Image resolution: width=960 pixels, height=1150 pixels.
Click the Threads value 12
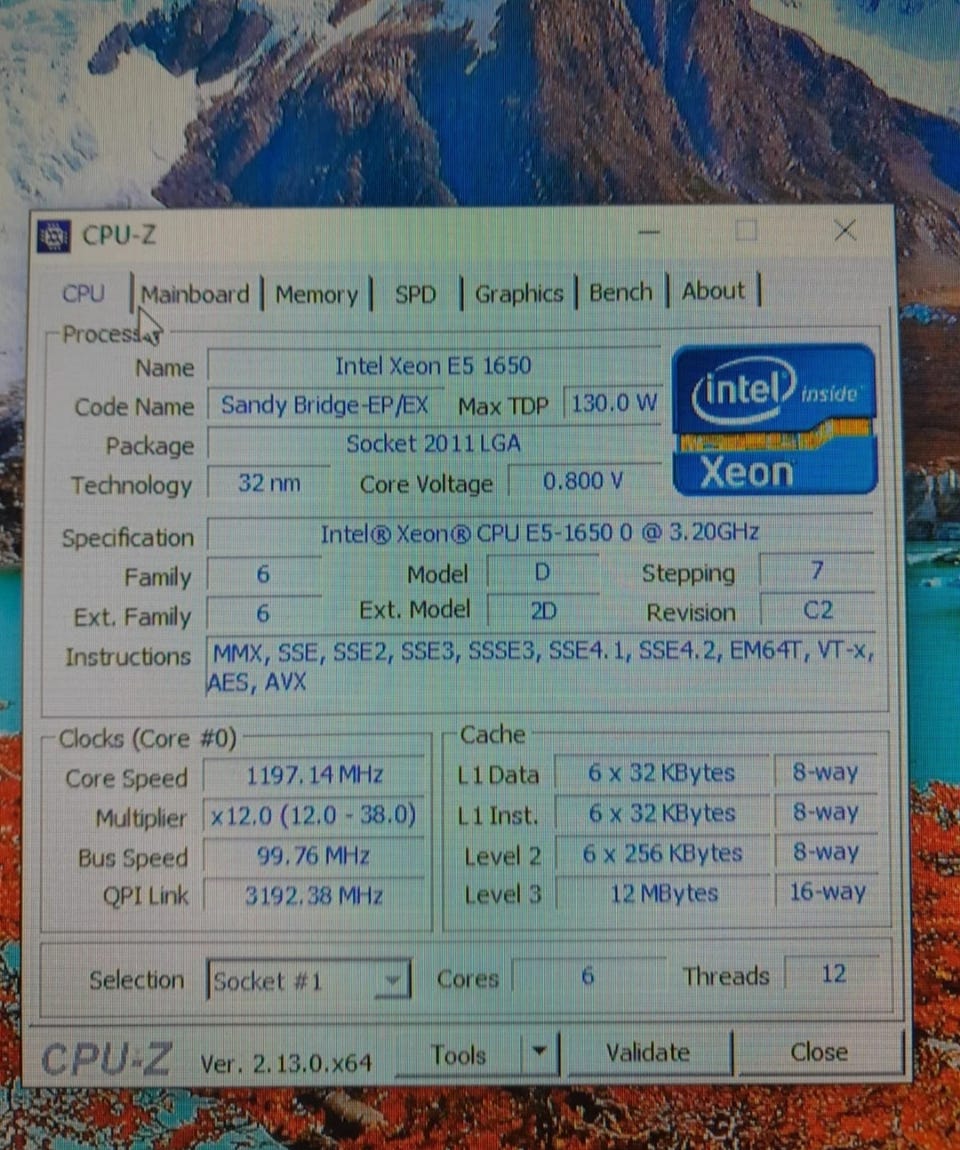(x=833, y=974)
